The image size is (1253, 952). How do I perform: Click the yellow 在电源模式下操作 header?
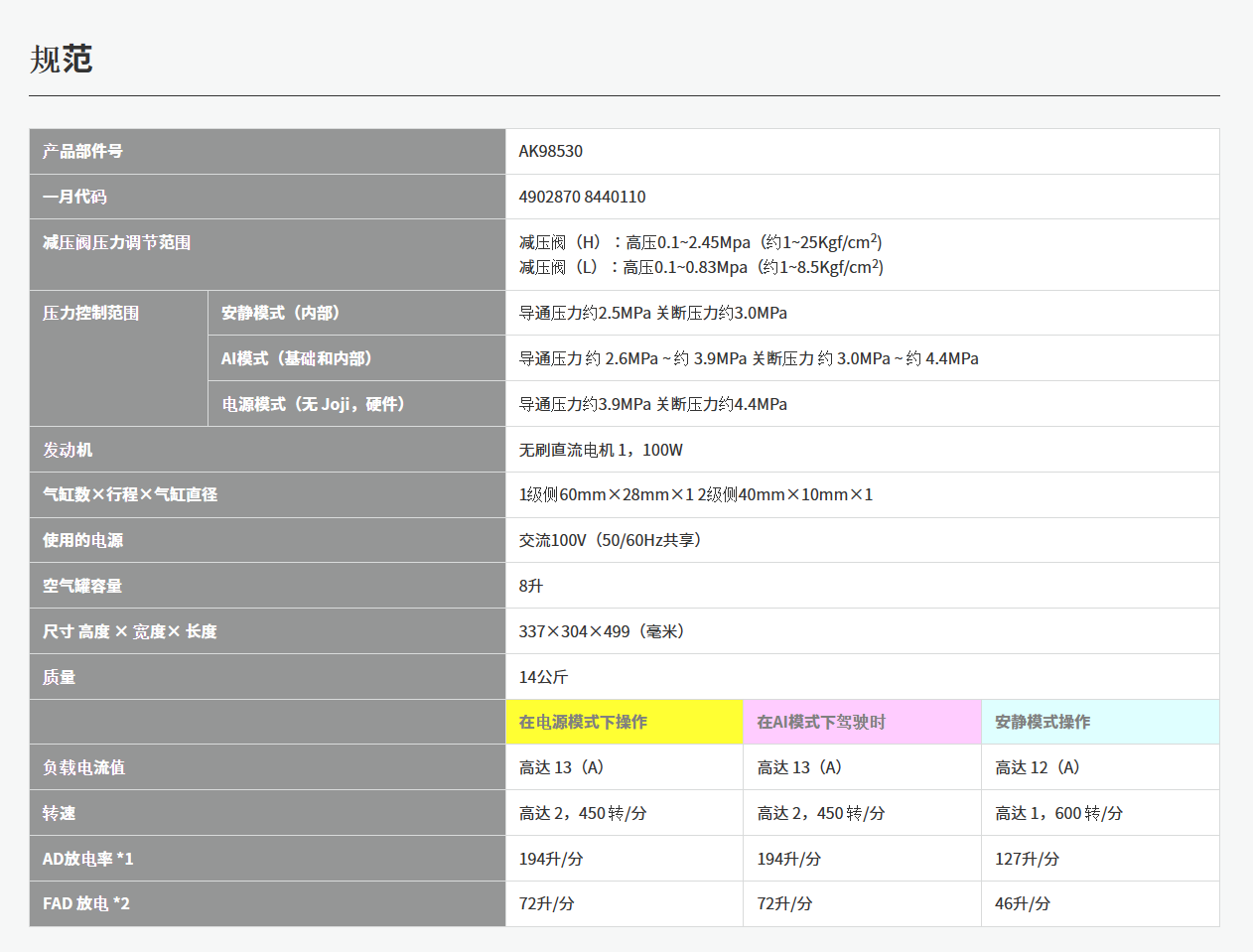point(625,722)
